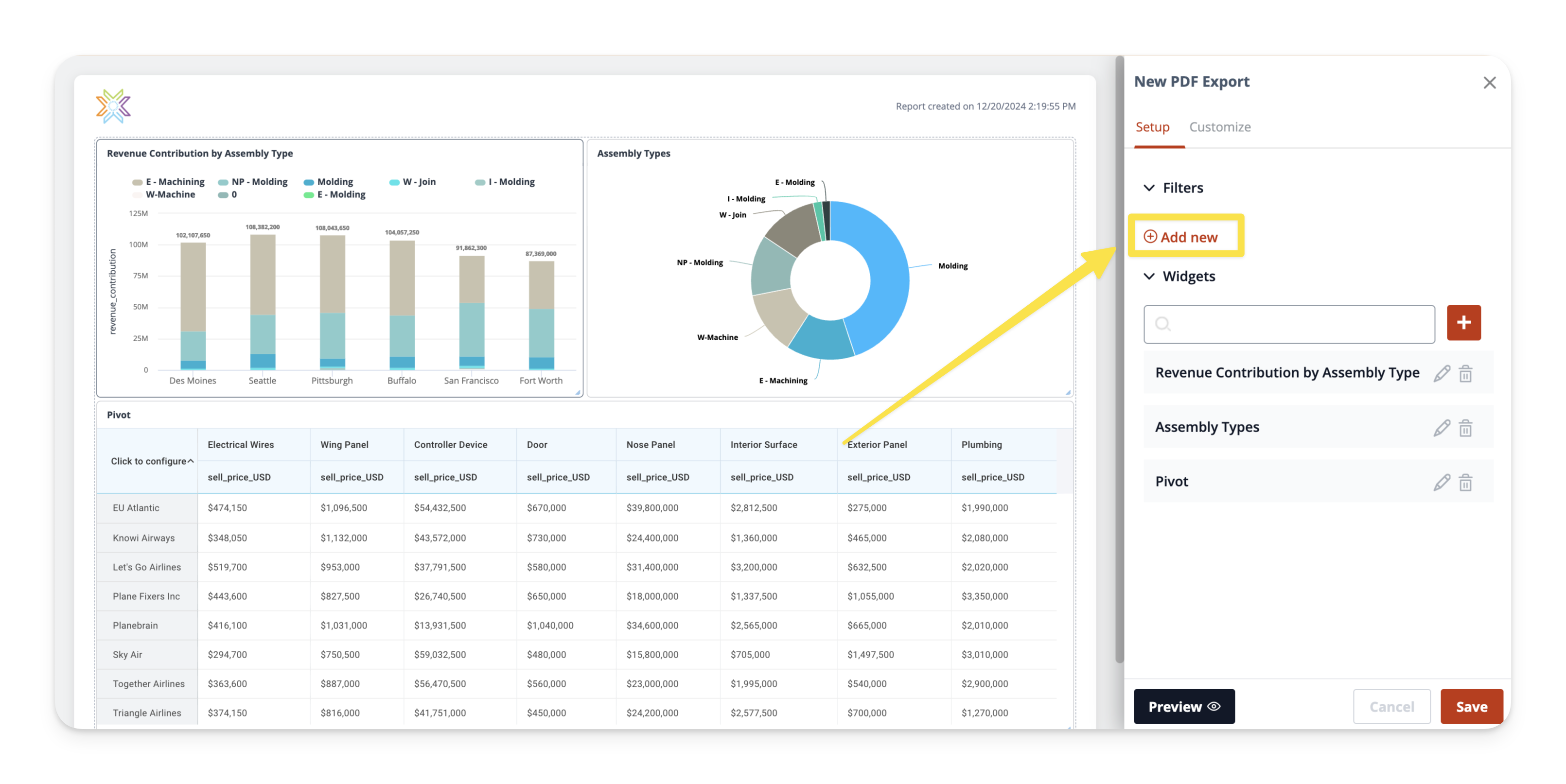
Task: Edit the Pivot widget
Action: pyautogui.click(x=1442, y=482)
